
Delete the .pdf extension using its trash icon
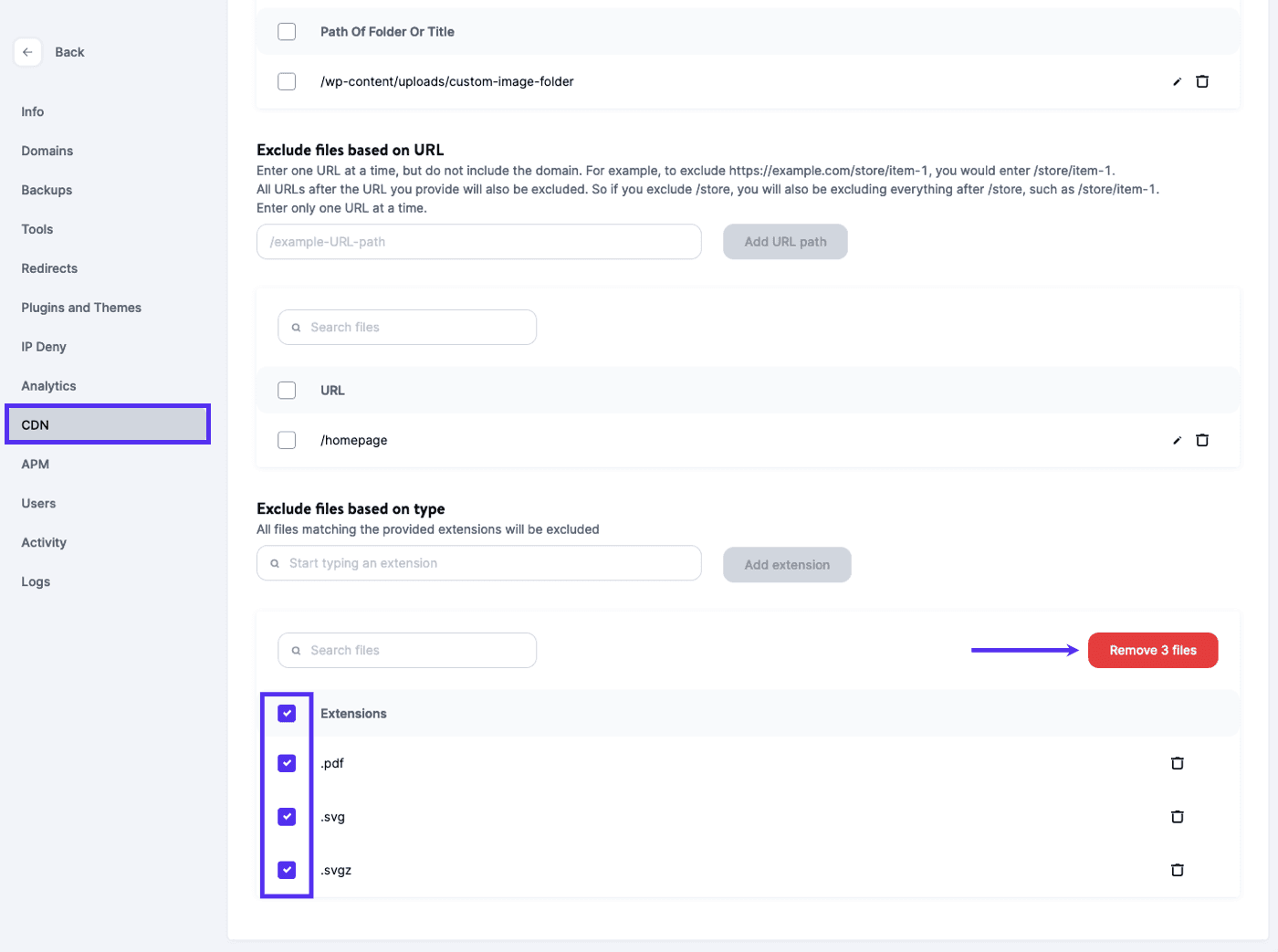(1177, 763)
